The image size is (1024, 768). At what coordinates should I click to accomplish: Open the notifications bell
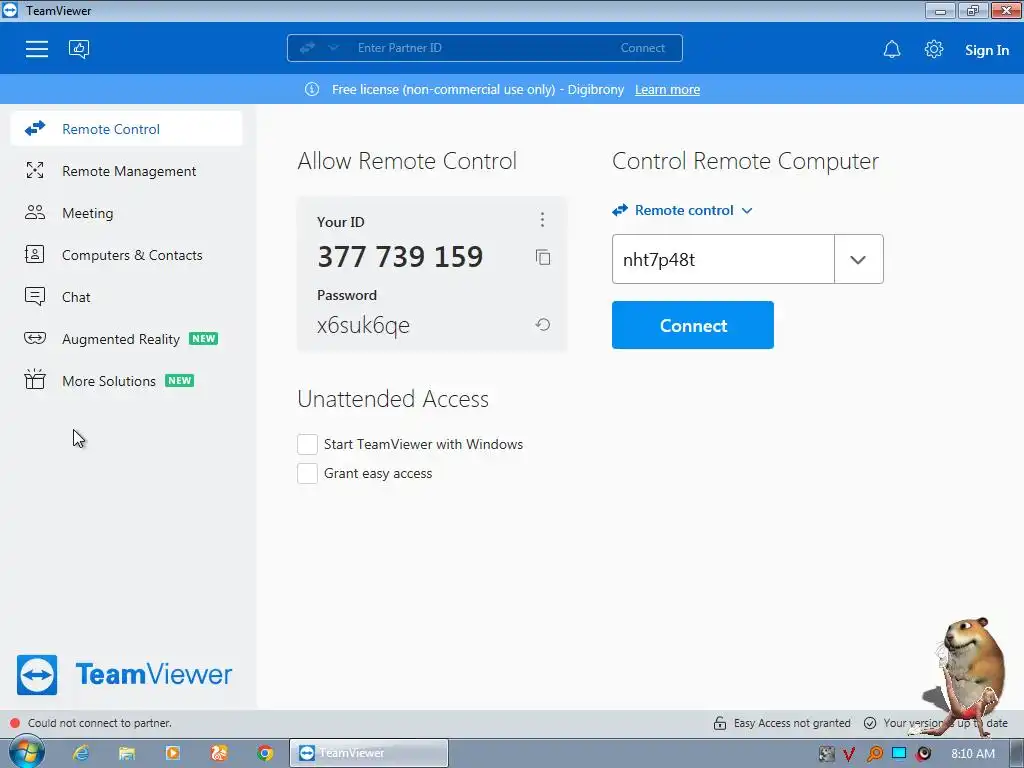click(891, 50)
